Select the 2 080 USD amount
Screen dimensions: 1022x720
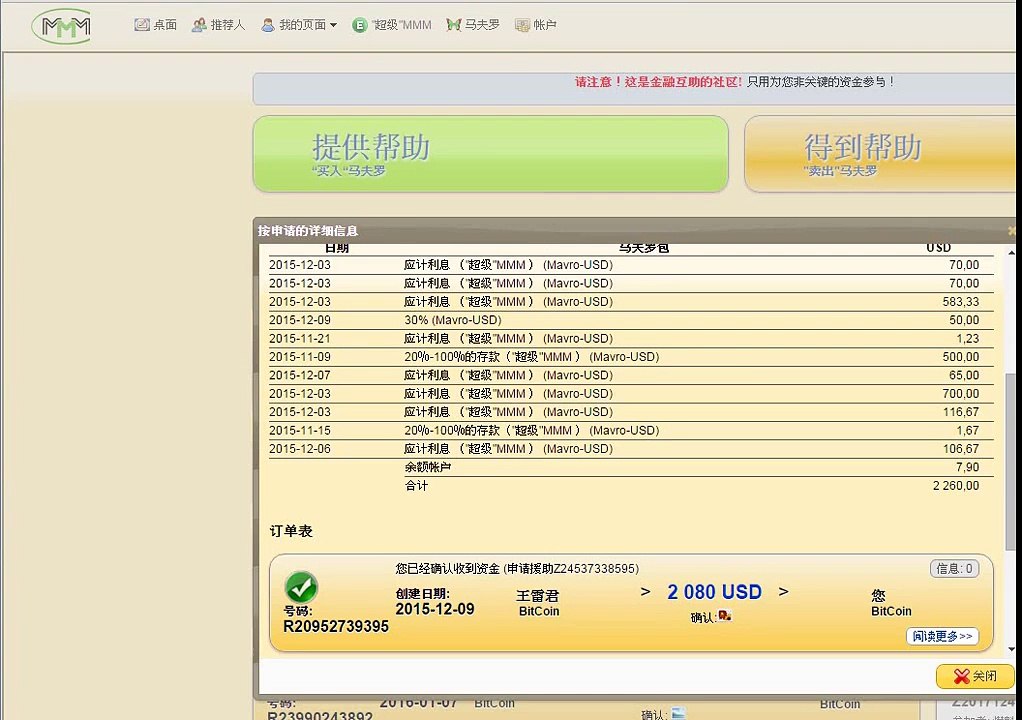coord(714,592)
